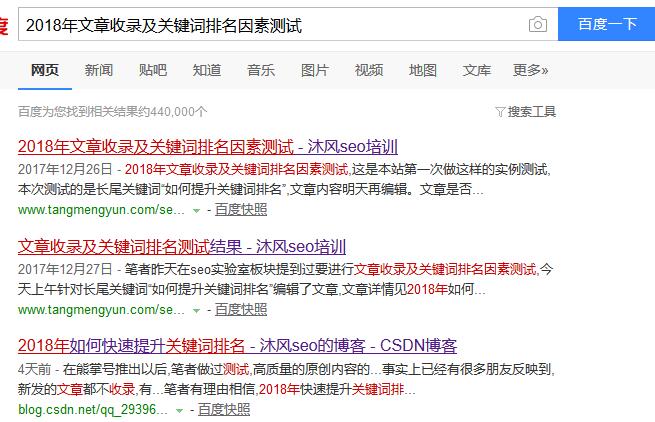Screen dimensions: 655x422
Task: Open camera image search icon
Action: click(x=538, y=24)
